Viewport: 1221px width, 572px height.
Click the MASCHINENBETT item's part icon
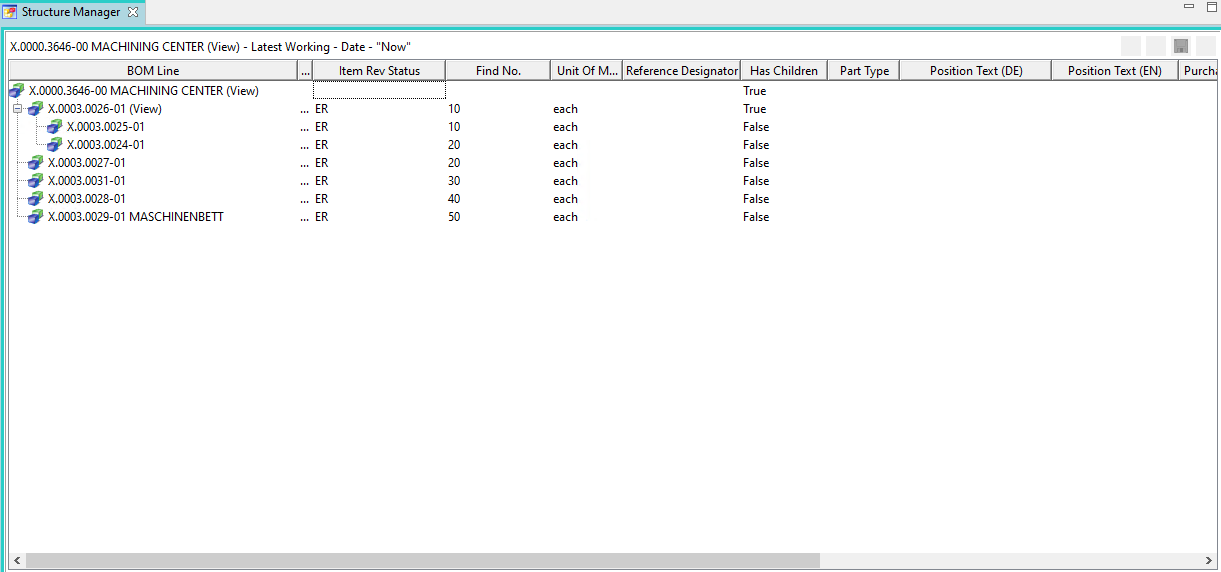[36, 217]
